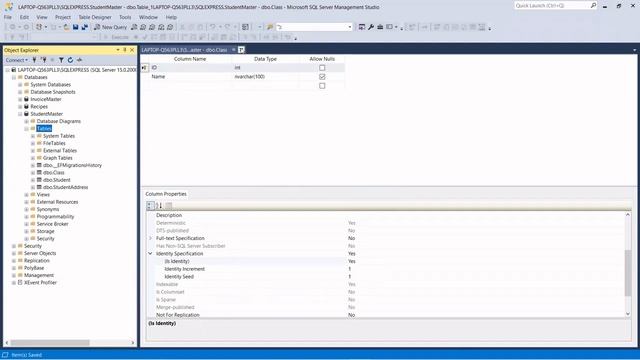The image size is (640, 360).
Task: Click the nvarchar(100) data type cell
Action: pos(265,77)
